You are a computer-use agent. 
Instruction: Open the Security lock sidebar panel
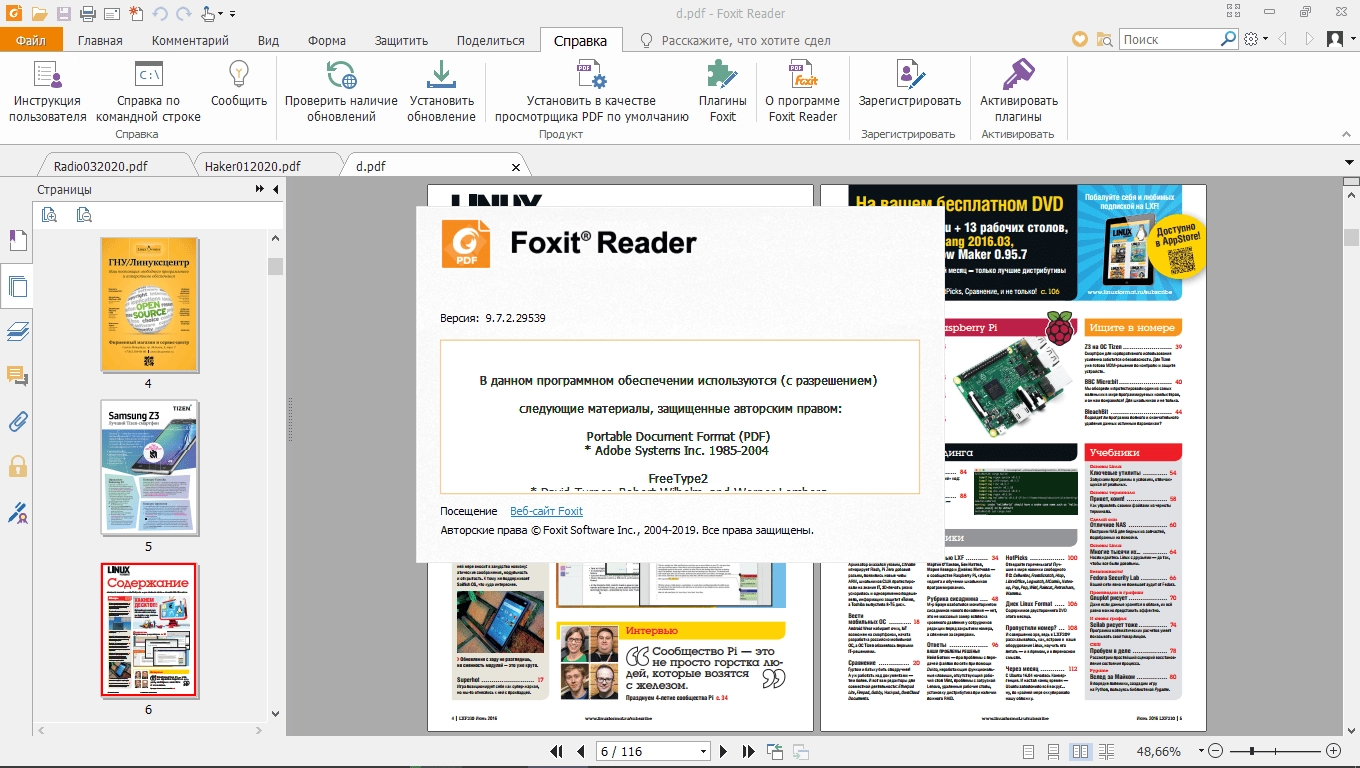17,466
